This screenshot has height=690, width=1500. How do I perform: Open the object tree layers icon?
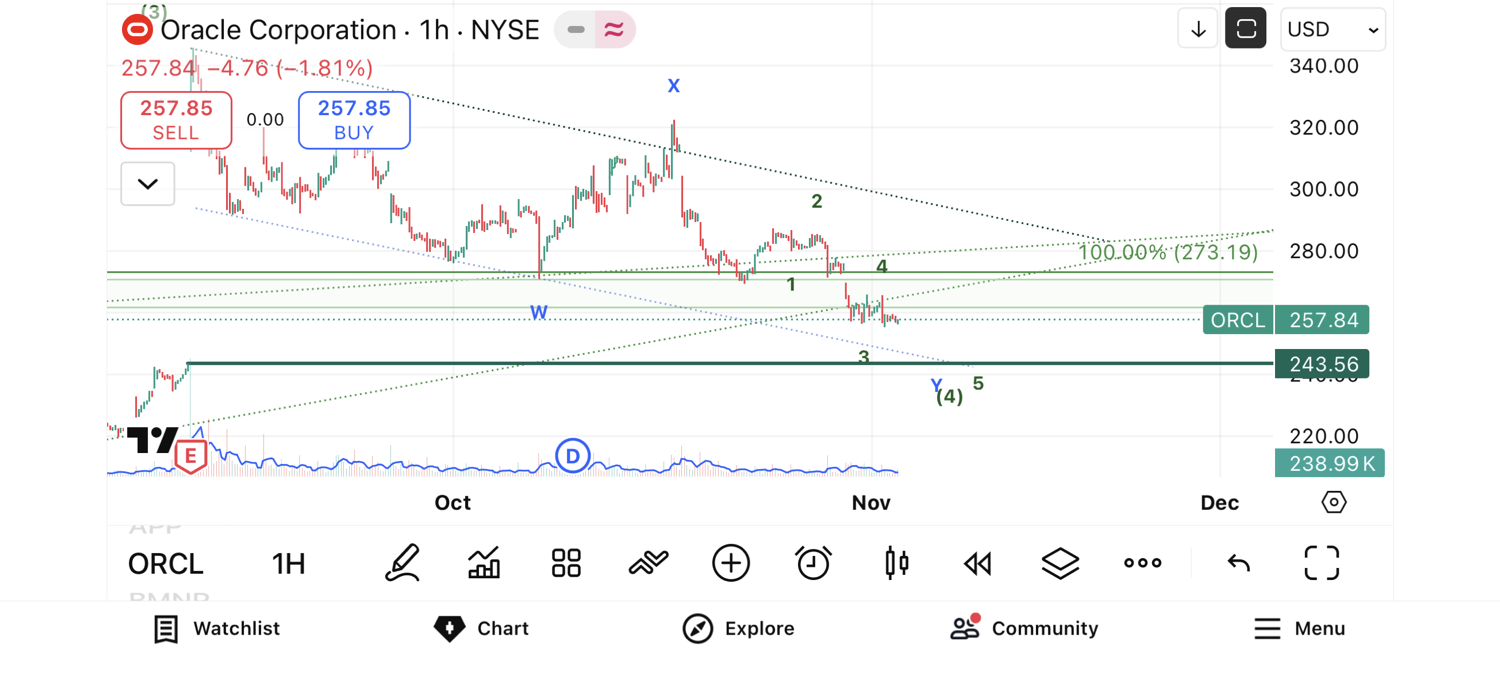point(1060,564)
